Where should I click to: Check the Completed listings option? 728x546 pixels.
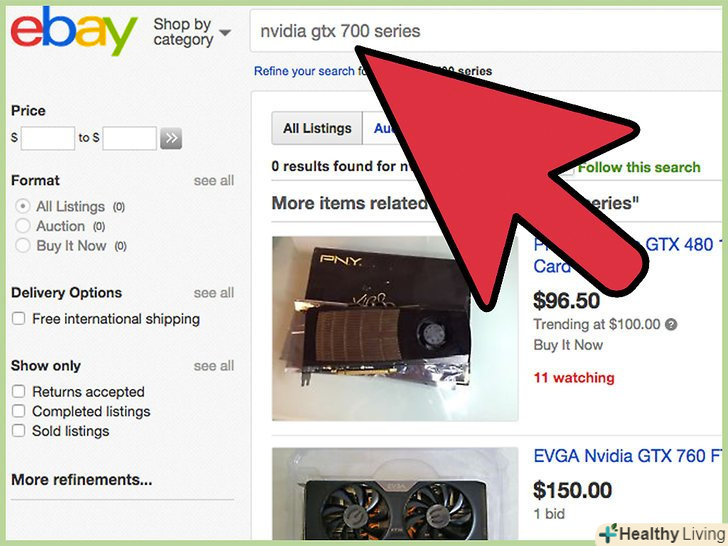[x=19, y=411]
